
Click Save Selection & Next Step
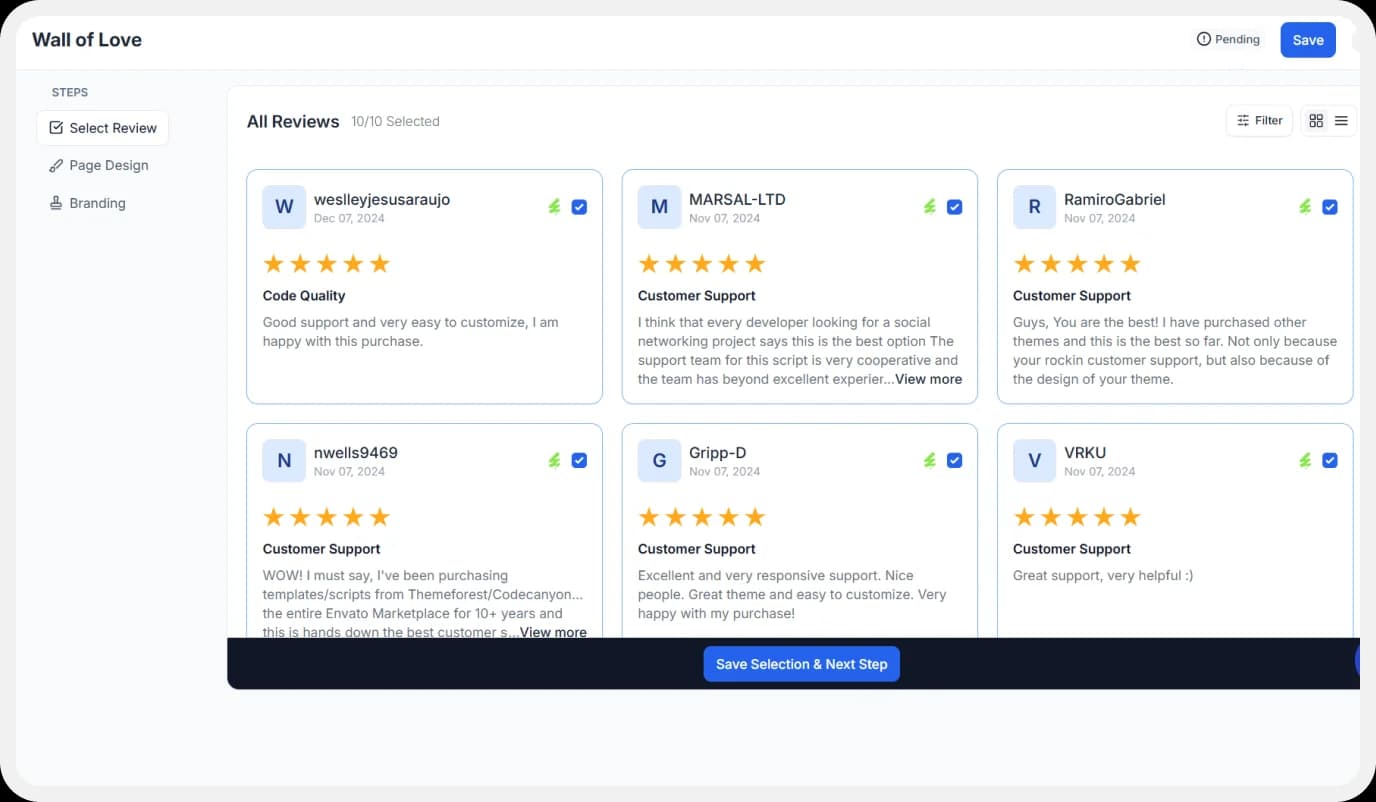(801, 663)
